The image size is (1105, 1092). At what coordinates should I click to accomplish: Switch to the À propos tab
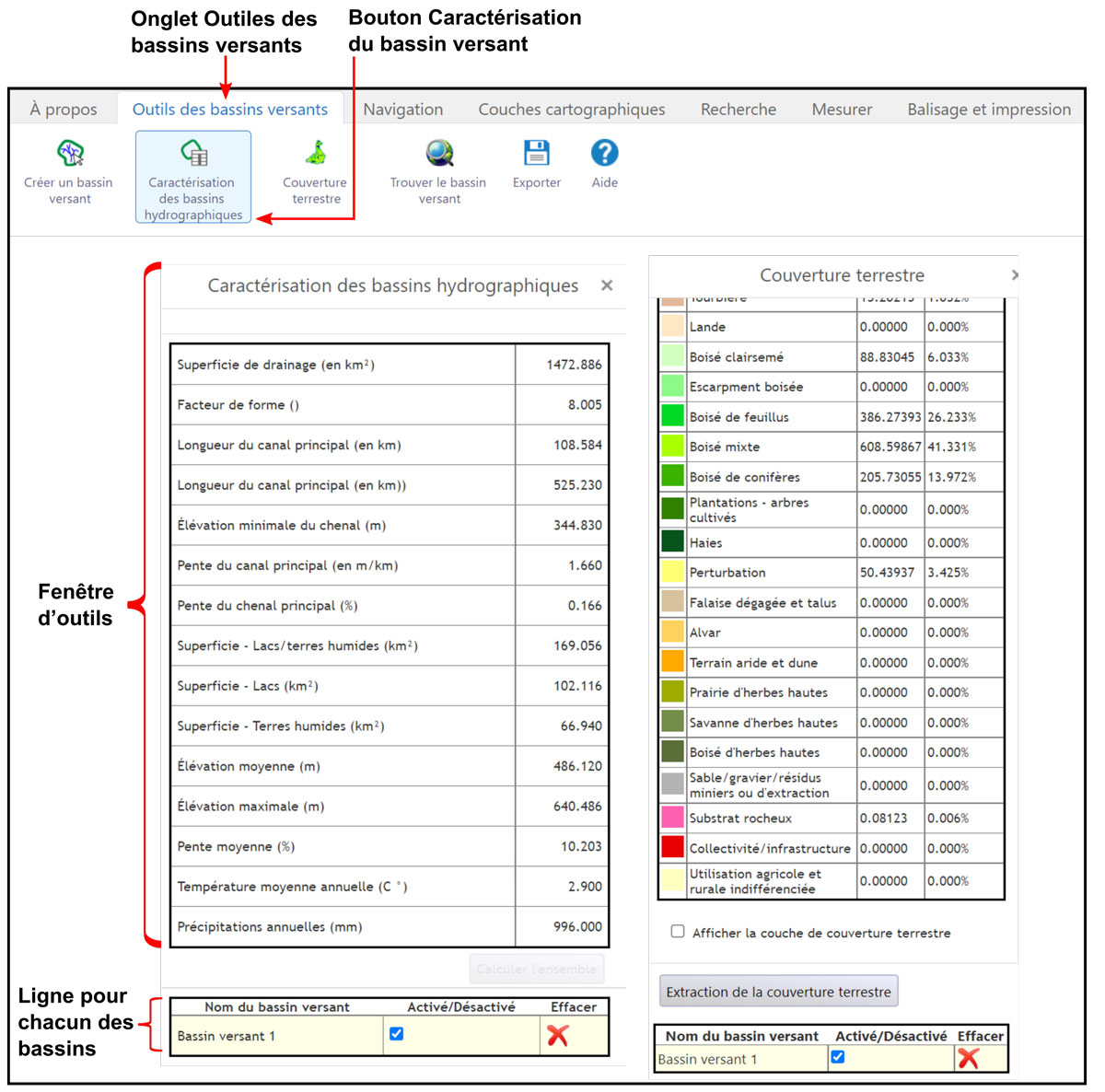(64, 110)
